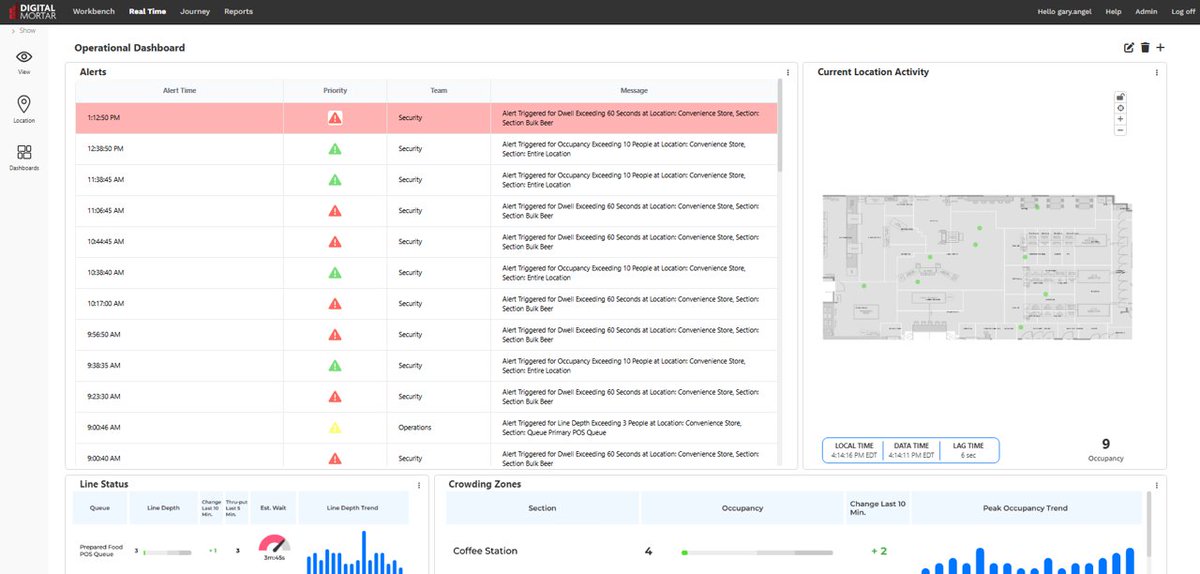Open the Workbench menu

94,12
